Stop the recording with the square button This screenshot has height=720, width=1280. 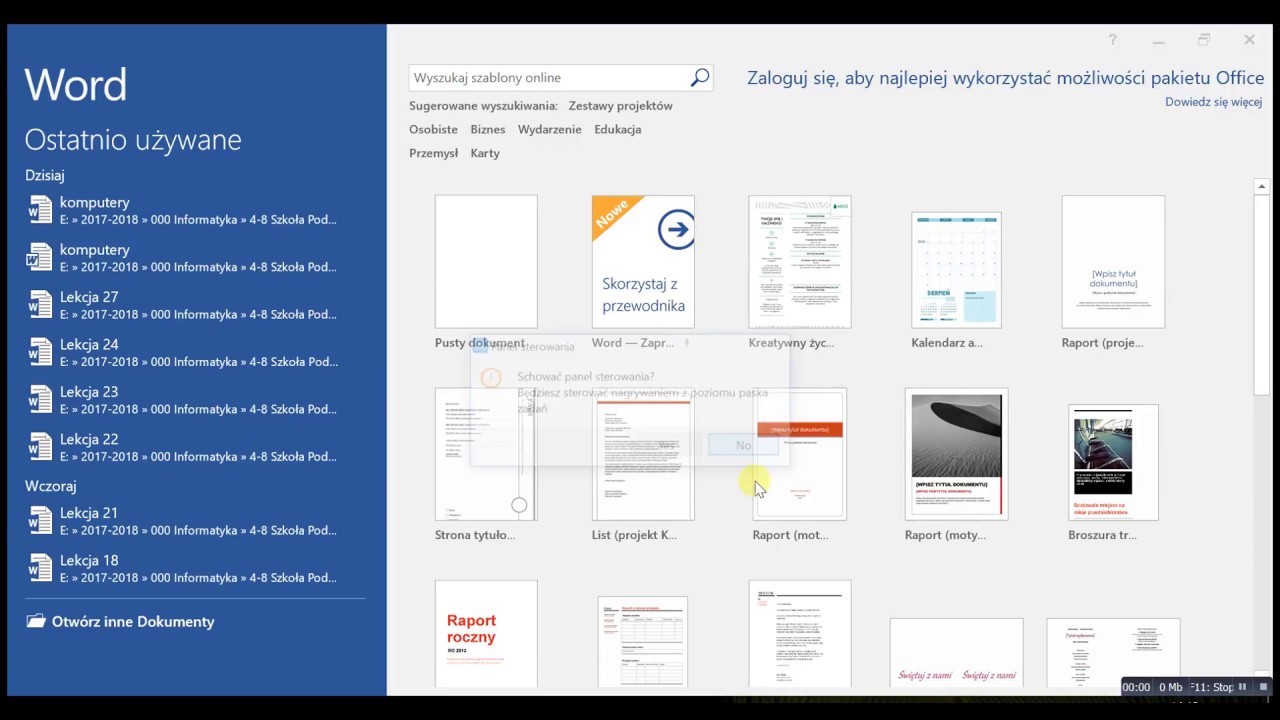pyautogui.click(x=1263, y=687)
